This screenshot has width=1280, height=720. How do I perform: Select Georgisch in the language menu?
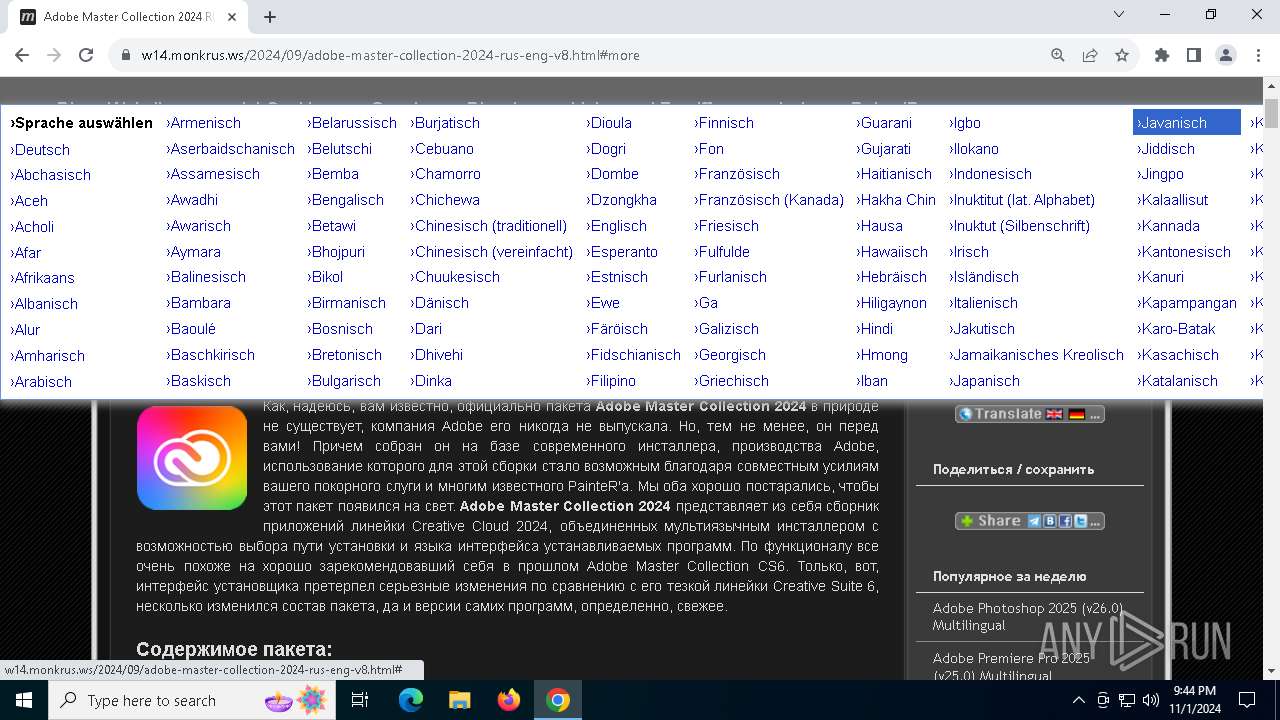[x=730, y=355]
